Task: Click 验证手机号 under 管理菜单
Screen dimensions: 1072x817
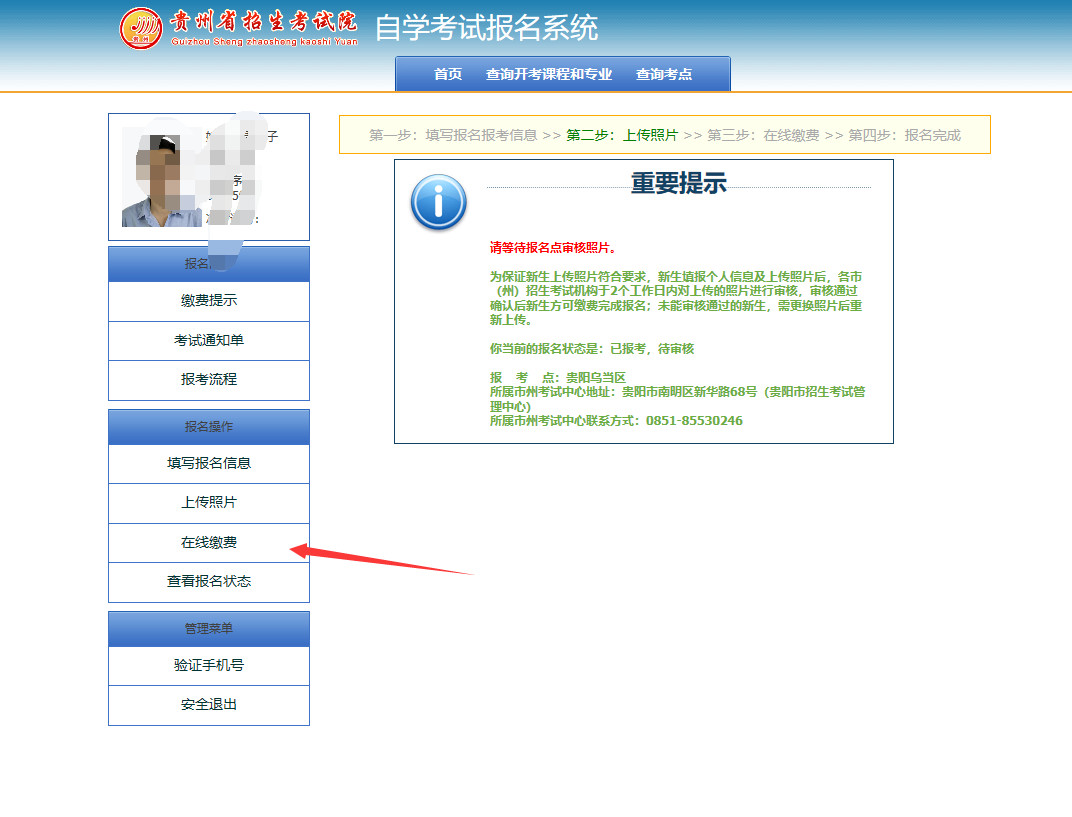Action: tap(209, 665)
